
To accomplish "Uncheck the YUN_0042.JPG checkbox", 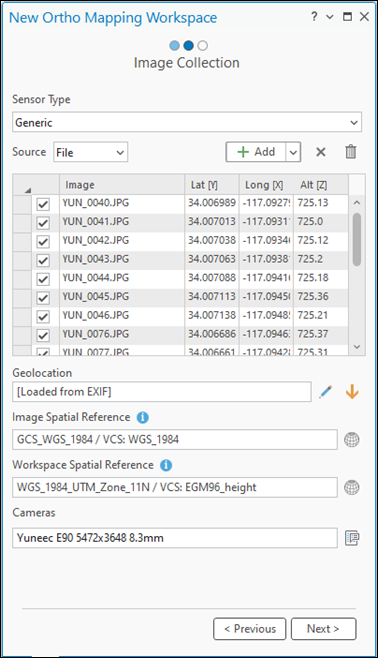I will [43, 242].
